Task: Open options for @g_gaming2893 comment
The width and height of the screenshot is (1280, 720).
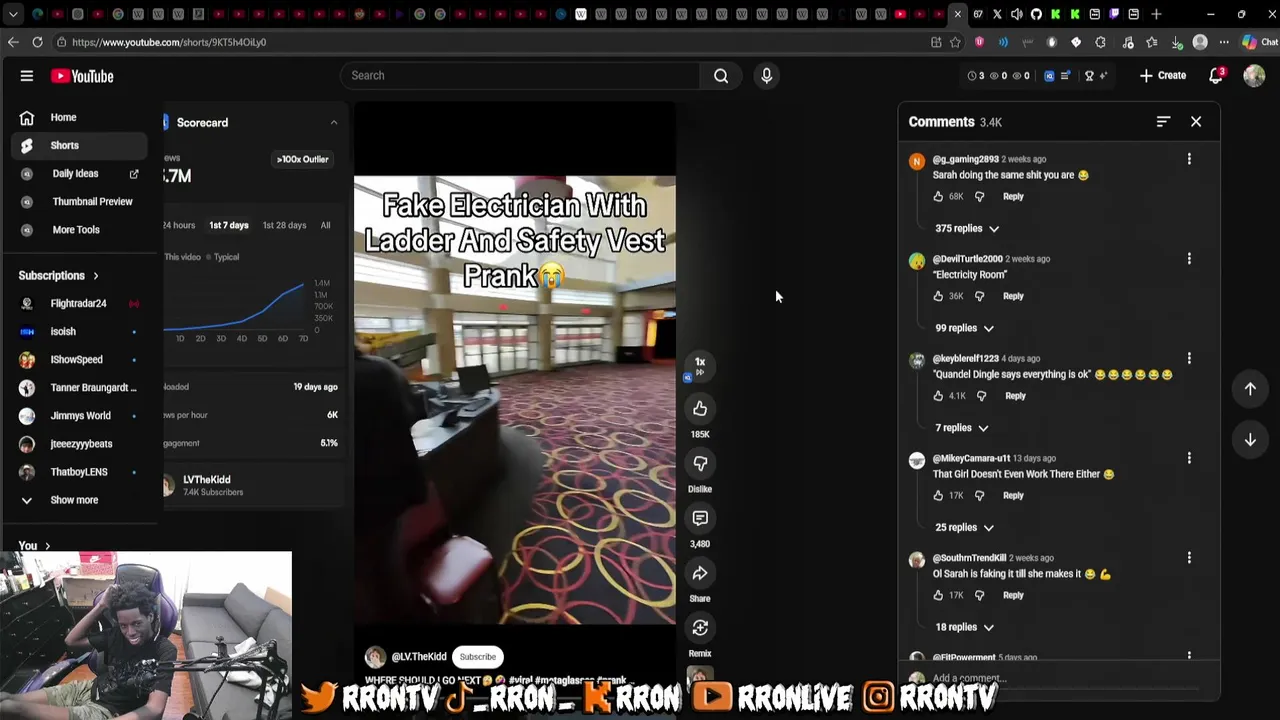Action: (x=1189, y=159)
